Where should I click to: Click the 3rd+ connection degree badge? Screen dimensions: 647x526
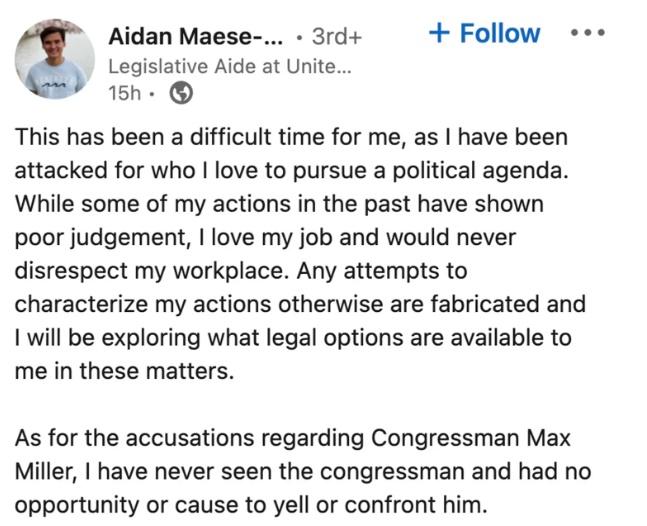coord(337,38)
